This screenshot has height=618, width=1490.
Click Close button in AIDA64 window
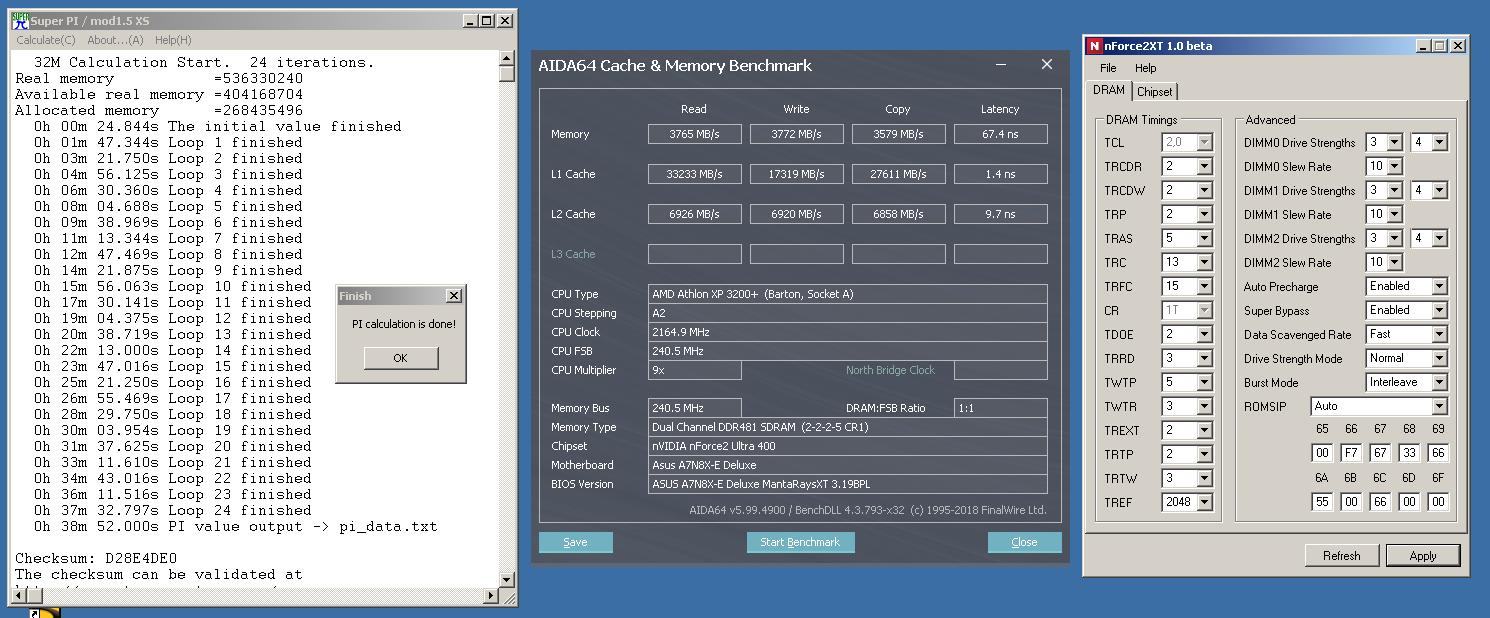coord(1024,542)
